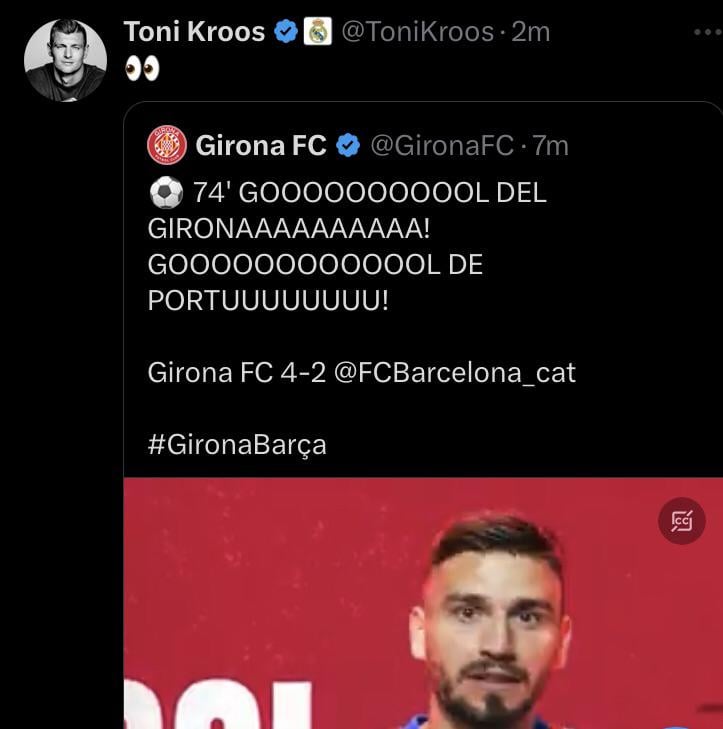Open the three-dot more options menu
The width and height of the screenshot is (723, 729).
pyautogui.click(x=707, y=32)
